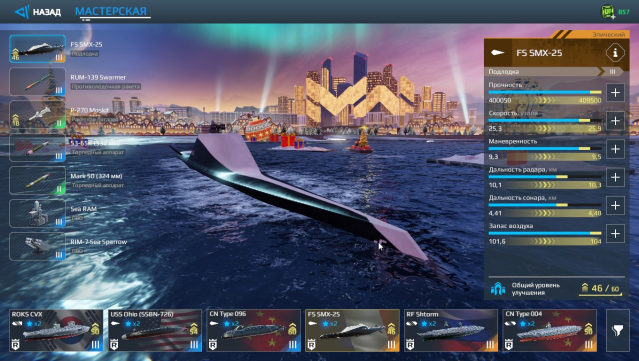Click the green currency icon at top right
The image size is (639, 361).
[x=608, y=12]
